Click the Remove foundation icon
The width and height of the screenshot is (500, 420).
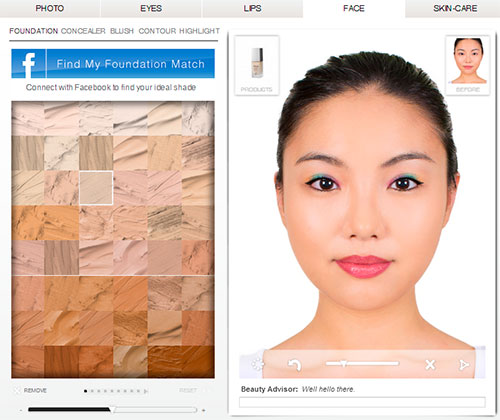pos(17,390)
